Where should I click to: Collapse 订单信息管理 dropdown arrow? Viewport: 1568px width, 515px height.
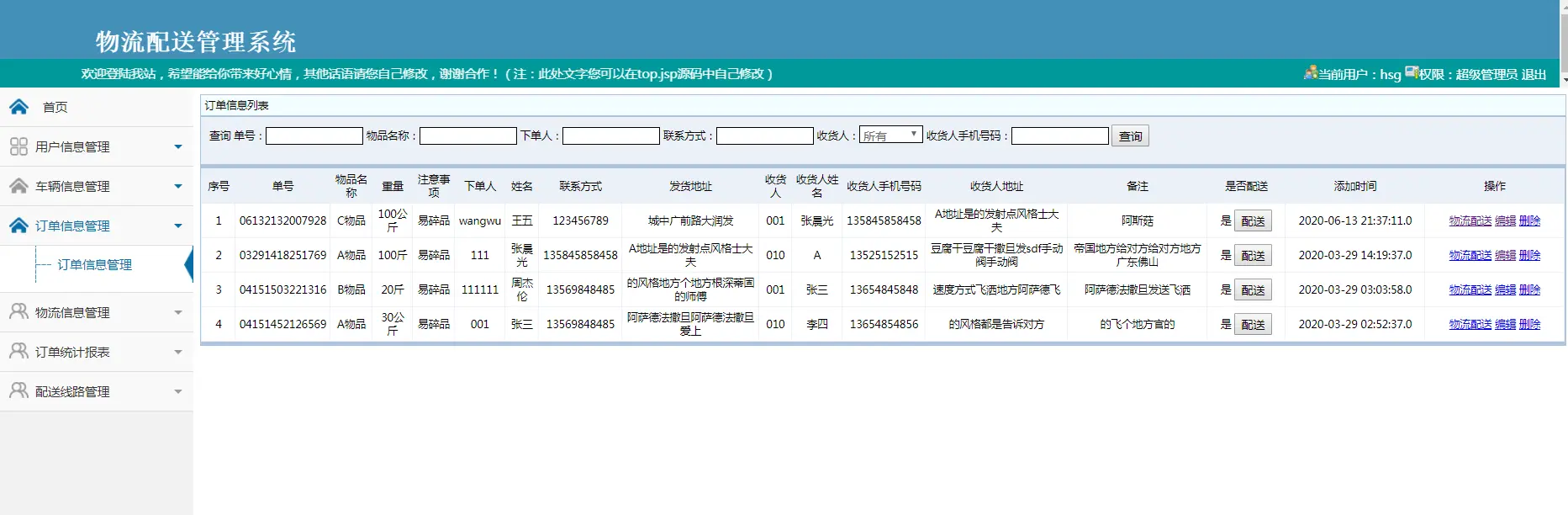click(178, 226)
